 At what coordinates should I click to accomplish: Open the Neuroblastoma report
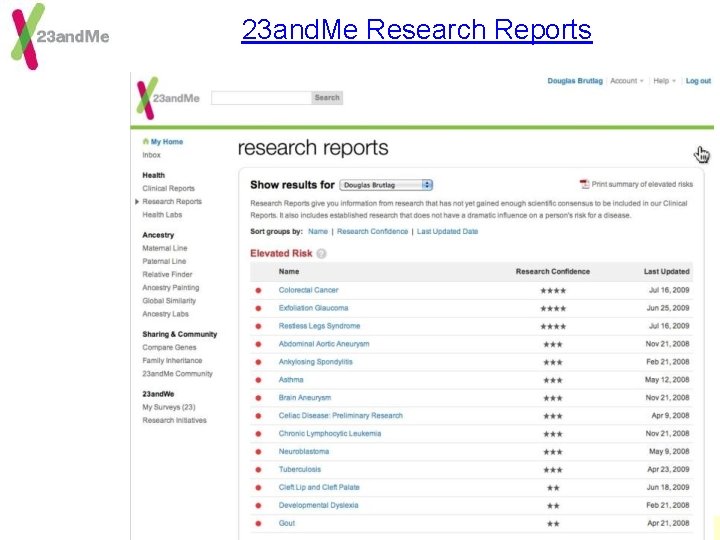point(304,451)
